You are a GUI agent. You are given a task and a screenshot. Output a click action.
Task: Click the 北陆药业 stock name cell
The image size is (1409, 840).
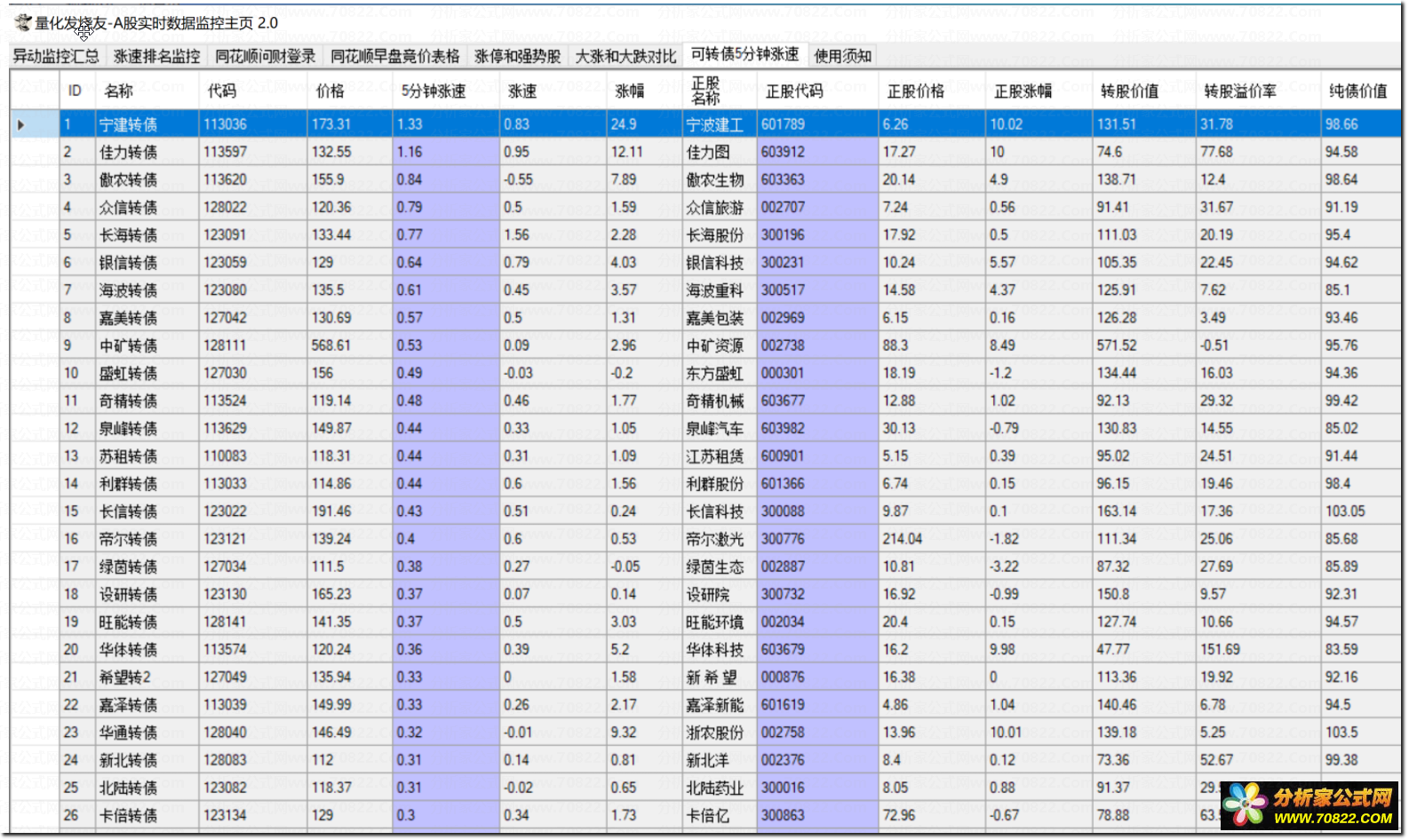tap(719, 788)
